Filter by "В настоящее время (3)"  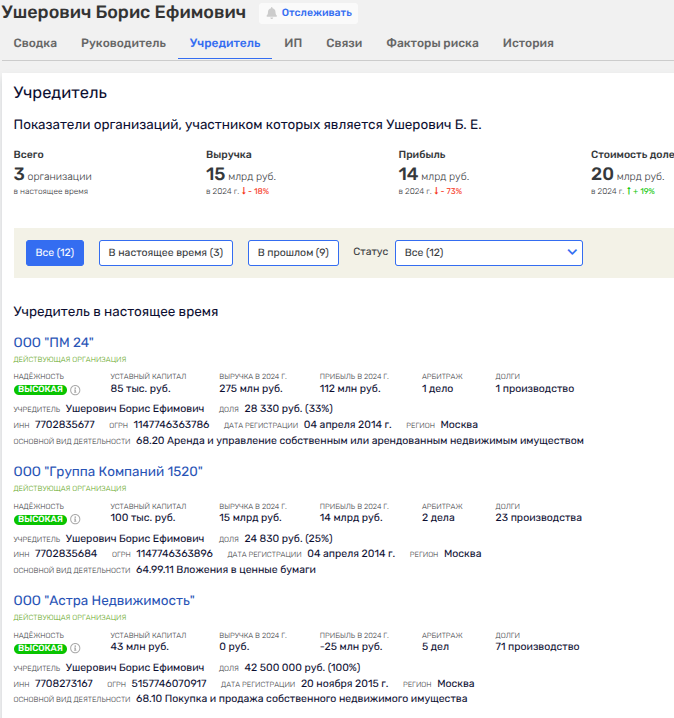[x=166, y=253]
